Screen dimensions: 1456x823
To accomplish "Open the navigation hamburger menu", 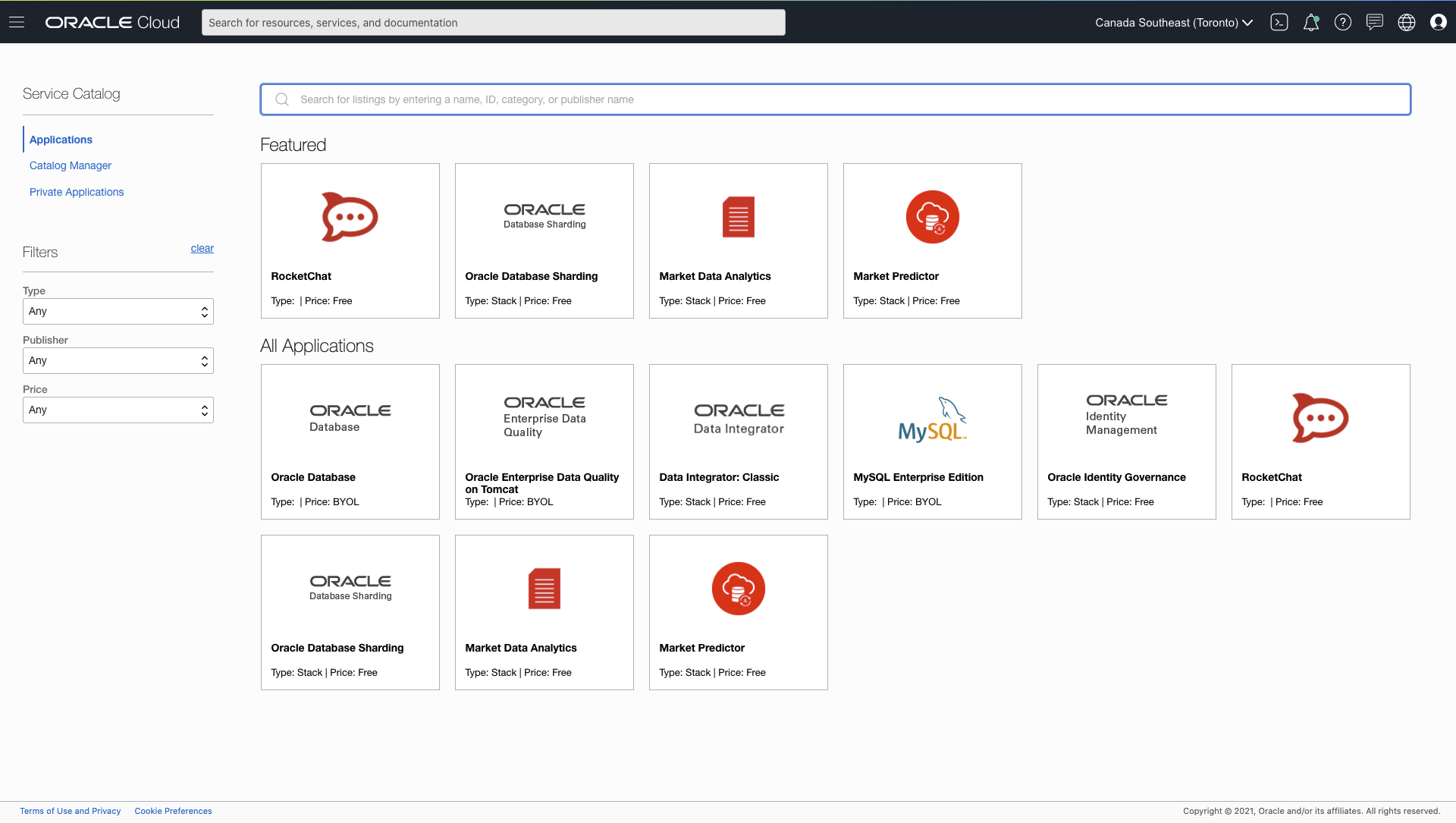I will pyautogui.click(x=17, y=22).
